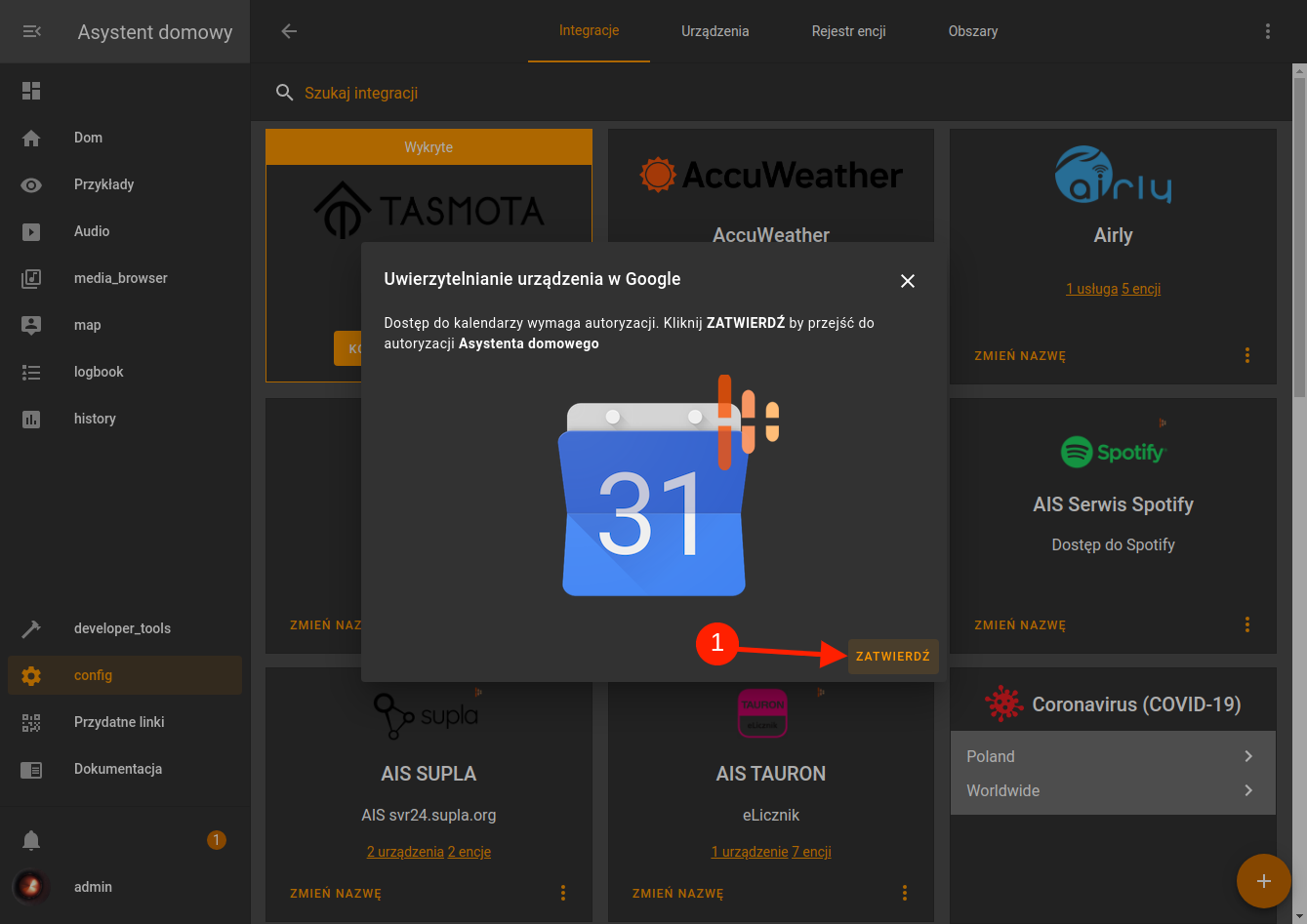Click the notification count badge
Screen dimensions: 1307x924
pos(217,840)
